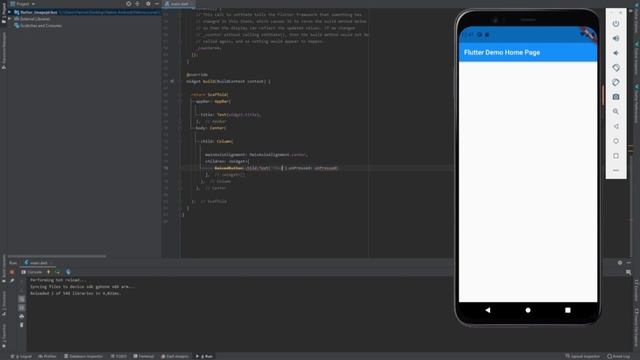Click the 'return Scaffold(' code line

coord(209,95)
